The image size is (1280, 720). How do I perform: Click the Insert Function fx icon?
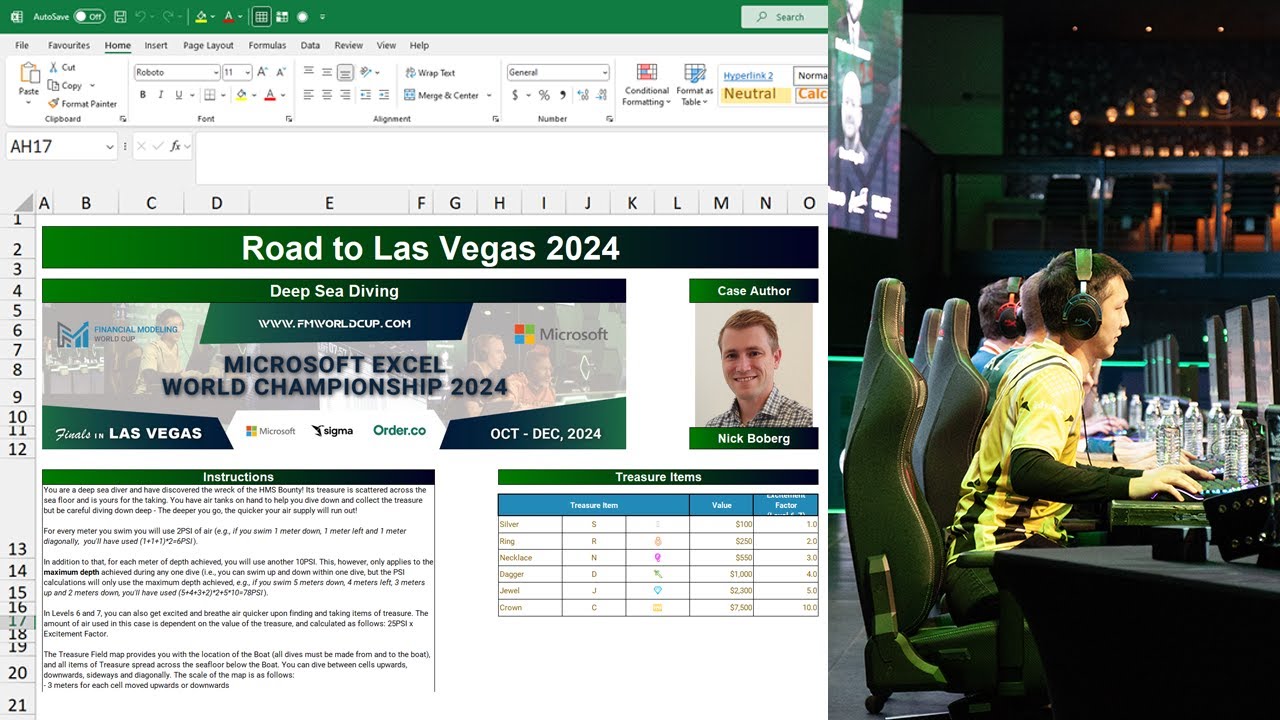tap(175, 146)
